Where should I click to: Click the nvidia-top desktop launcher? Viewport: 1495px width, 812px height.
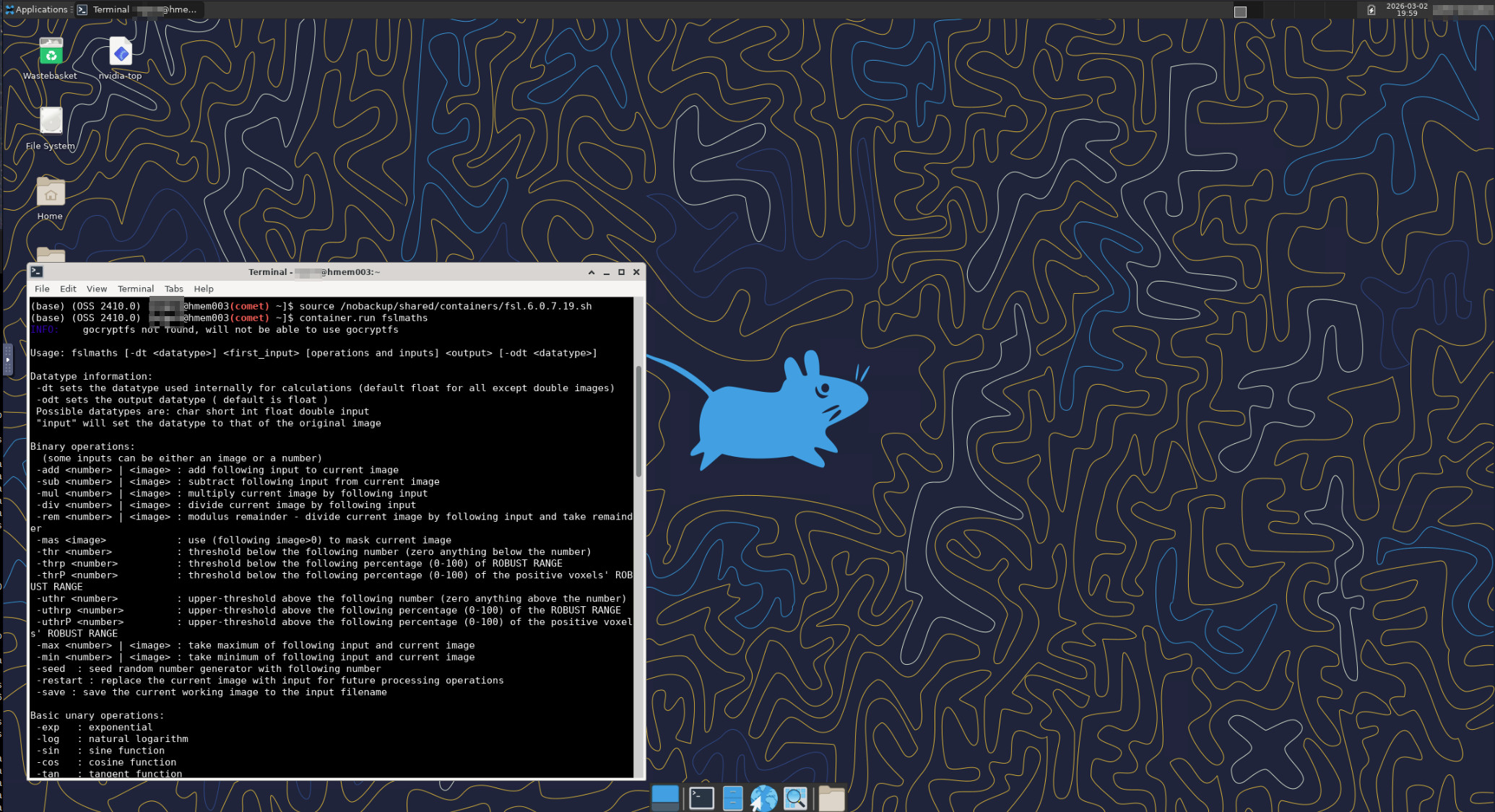tap(121, 53)
